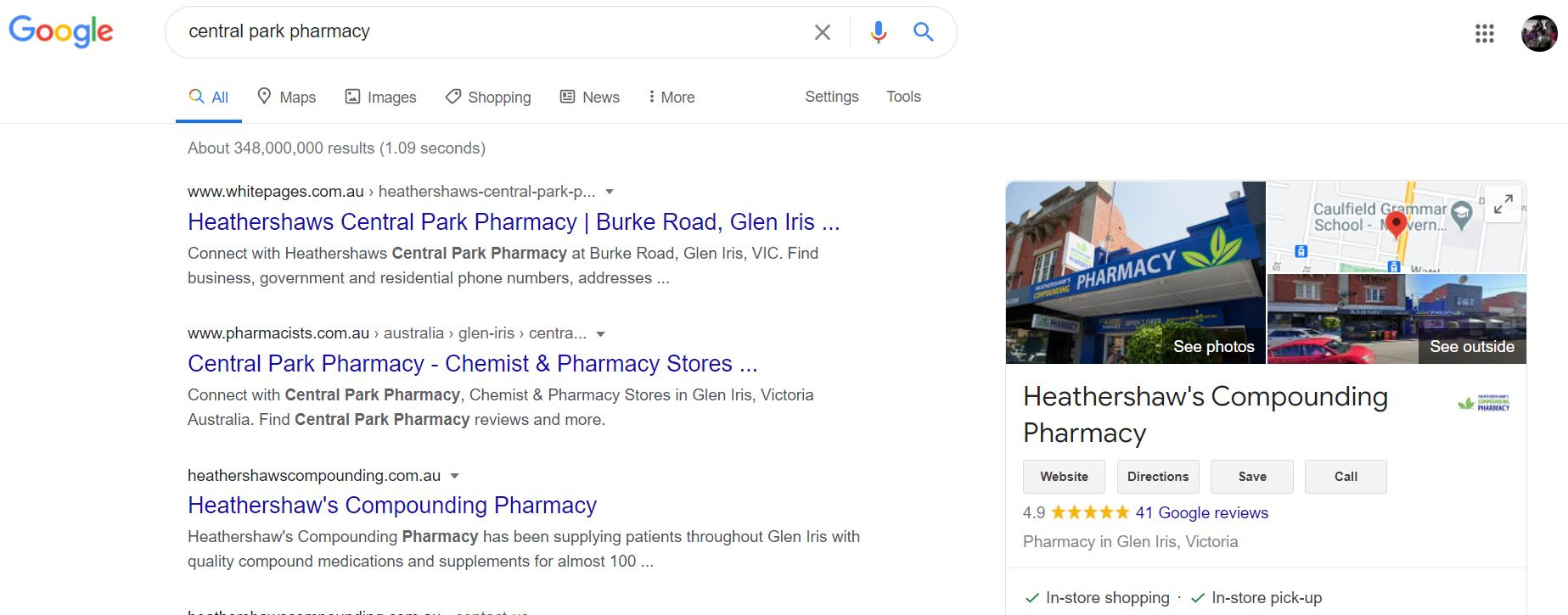Open the Google account profile picture

pyautogui.click(x=1538, y=33)
